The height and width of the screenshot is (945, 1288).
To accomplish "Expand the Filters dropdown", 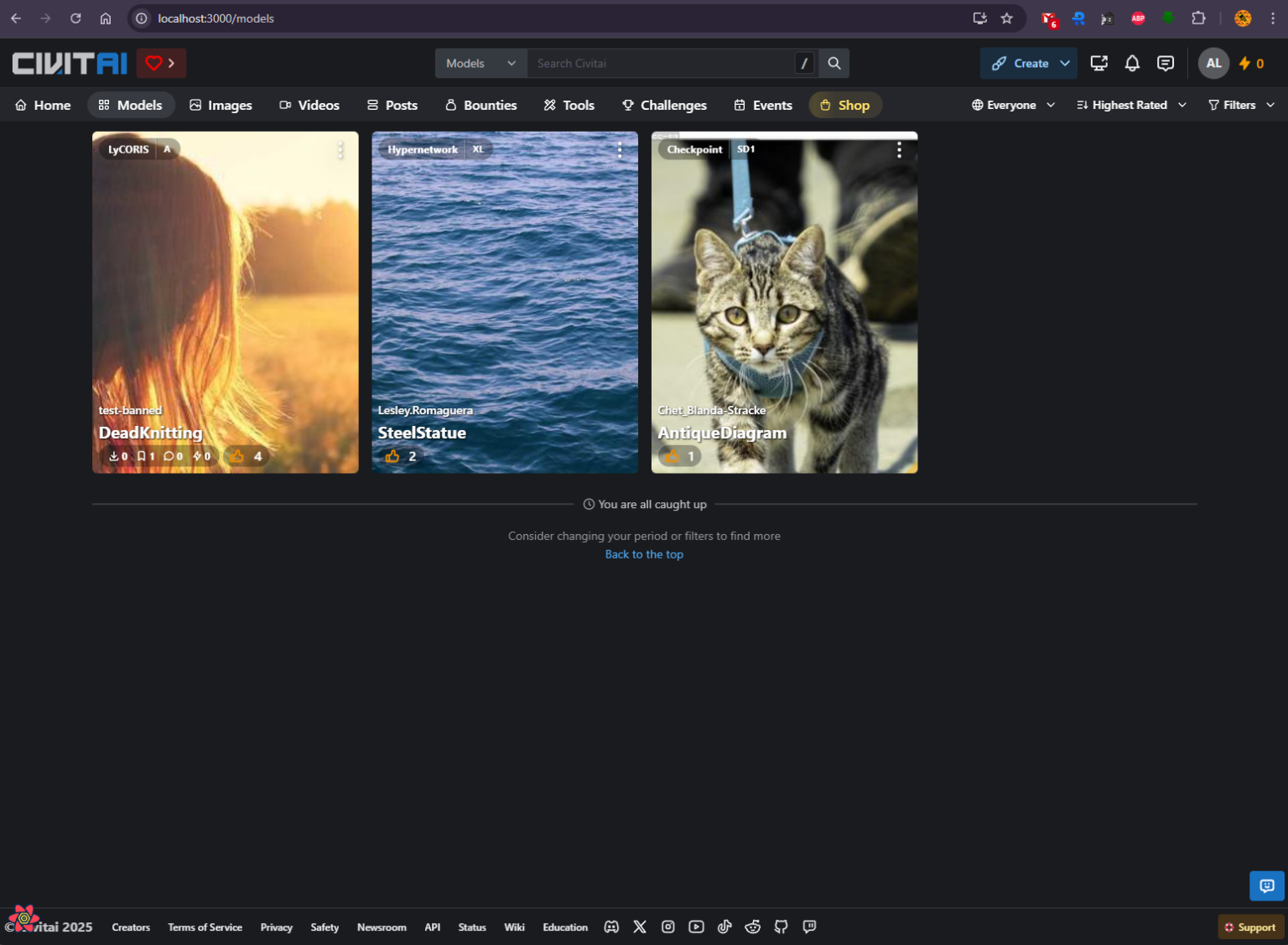I will pos(1241,105).
